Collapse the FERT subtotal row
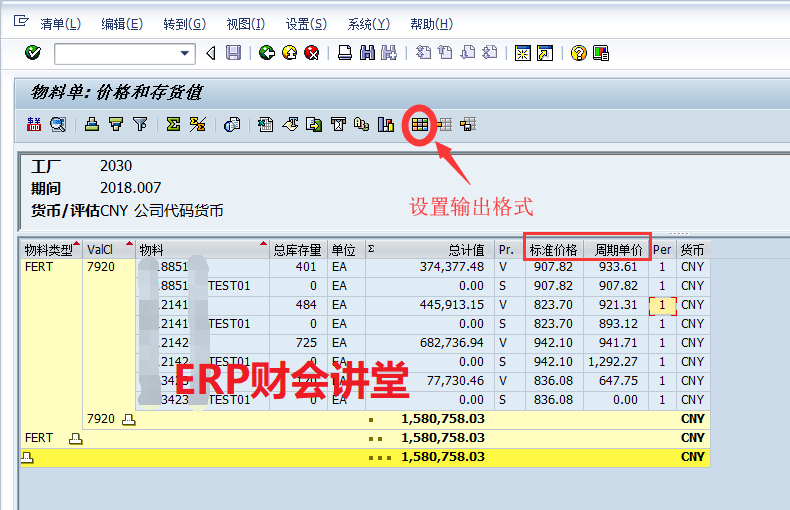790x510 pixels. click(75, 438)
